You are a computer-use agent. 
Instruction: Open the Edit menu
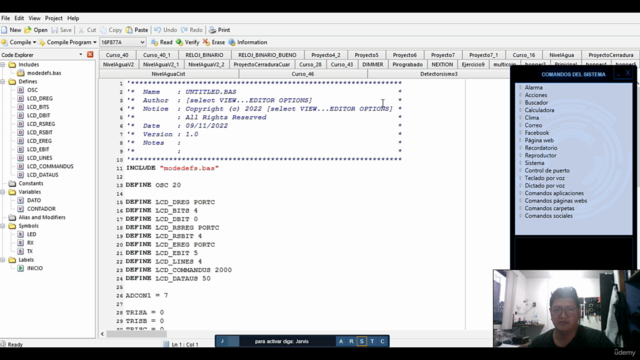[x=19, y=18]
